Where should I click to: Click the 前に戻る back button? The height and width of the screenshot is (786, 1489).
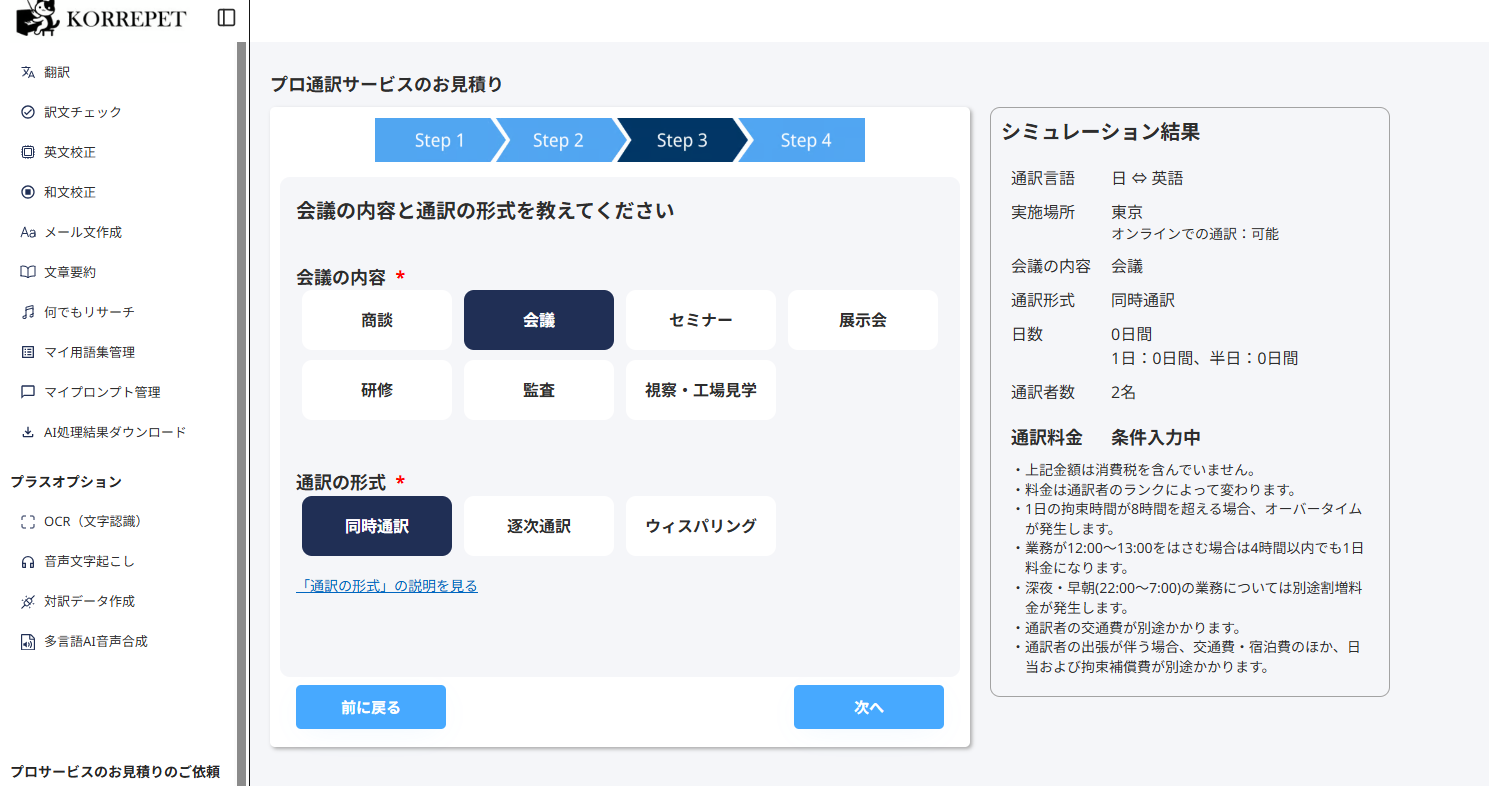[371, 707]
